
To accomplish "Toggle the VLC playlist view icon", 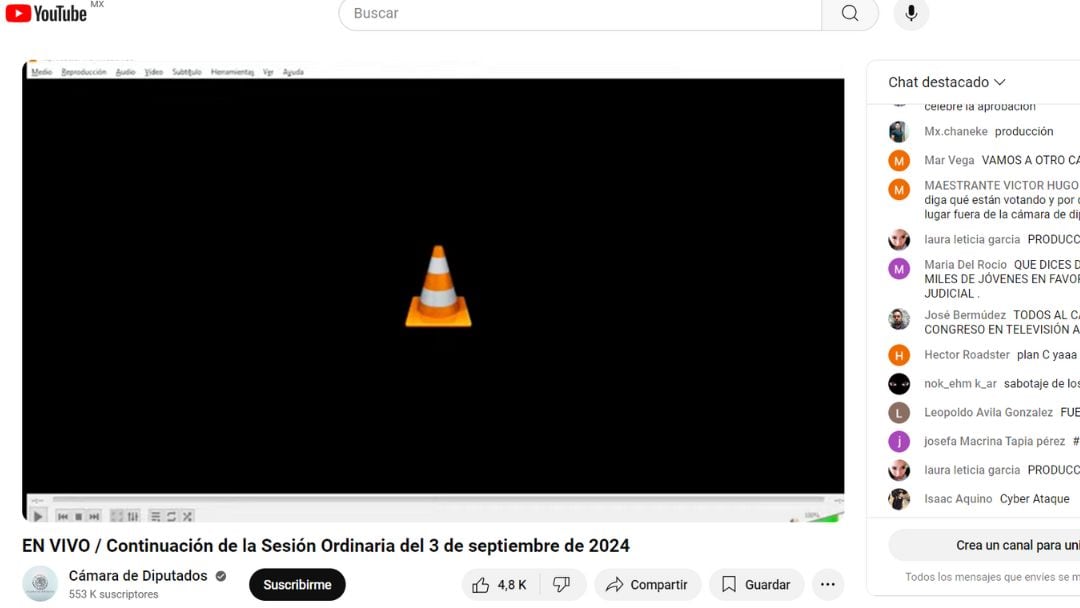I will click(x=155, y=517).
